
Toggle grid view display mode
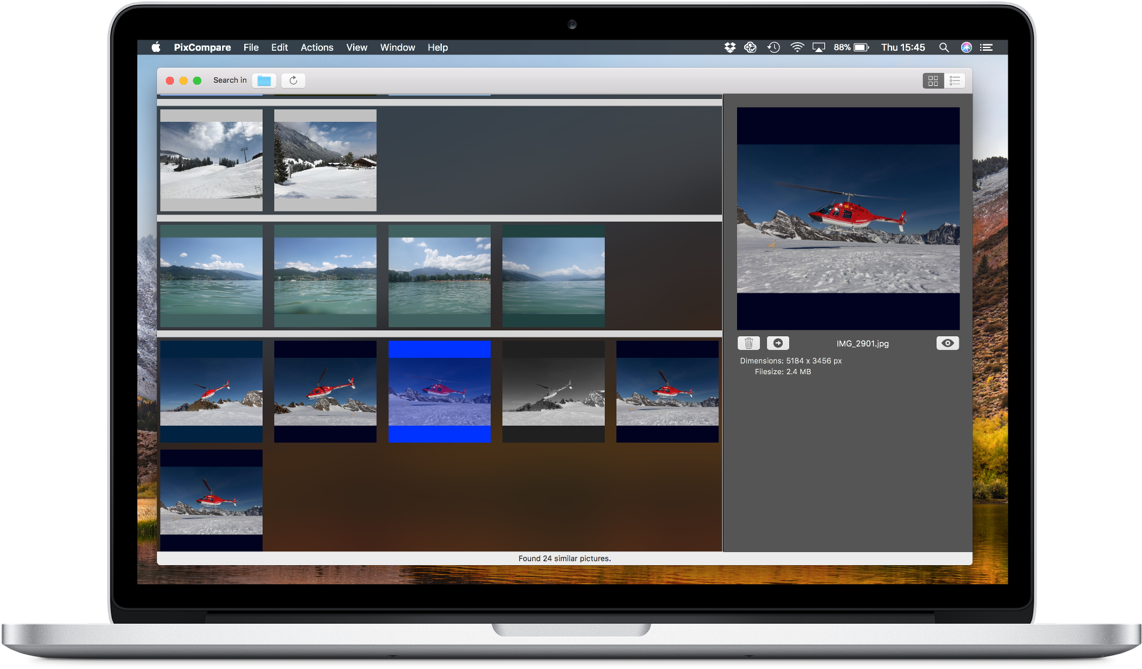coord(932,80)
